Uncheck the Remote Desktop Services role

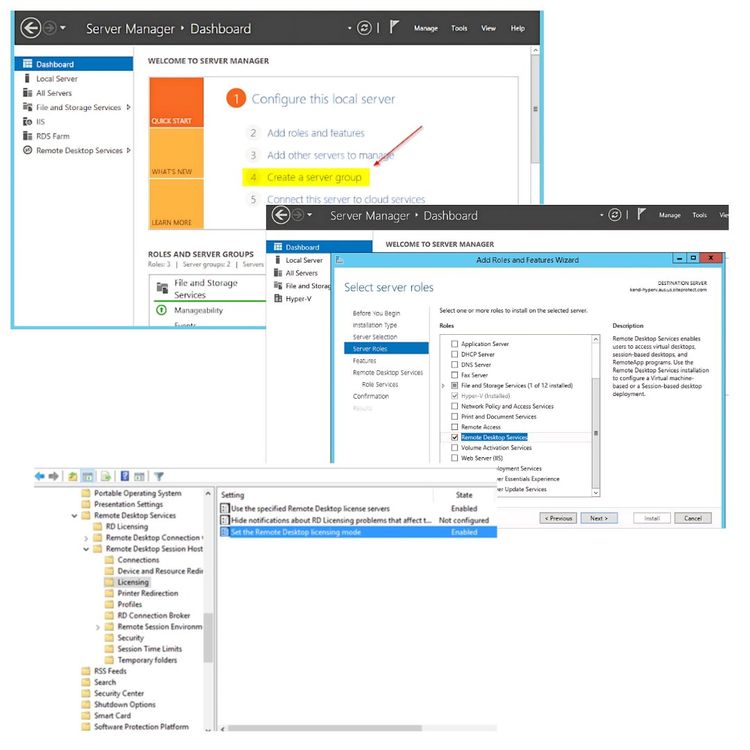coord(455,437)
